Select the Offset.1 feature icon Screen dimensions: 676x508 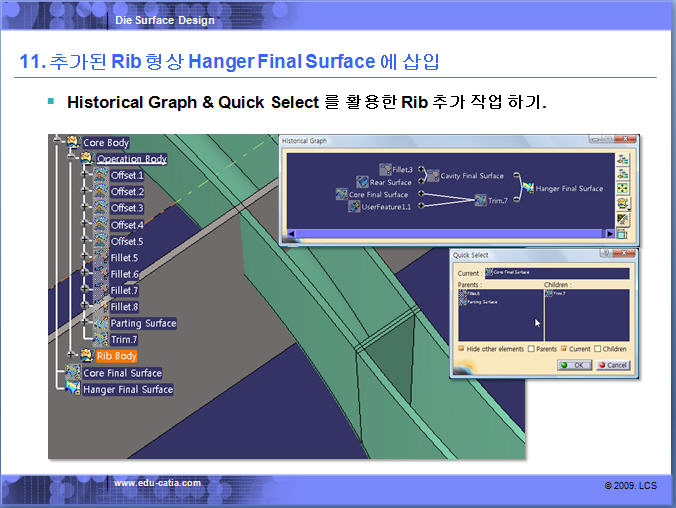(100, 175)
